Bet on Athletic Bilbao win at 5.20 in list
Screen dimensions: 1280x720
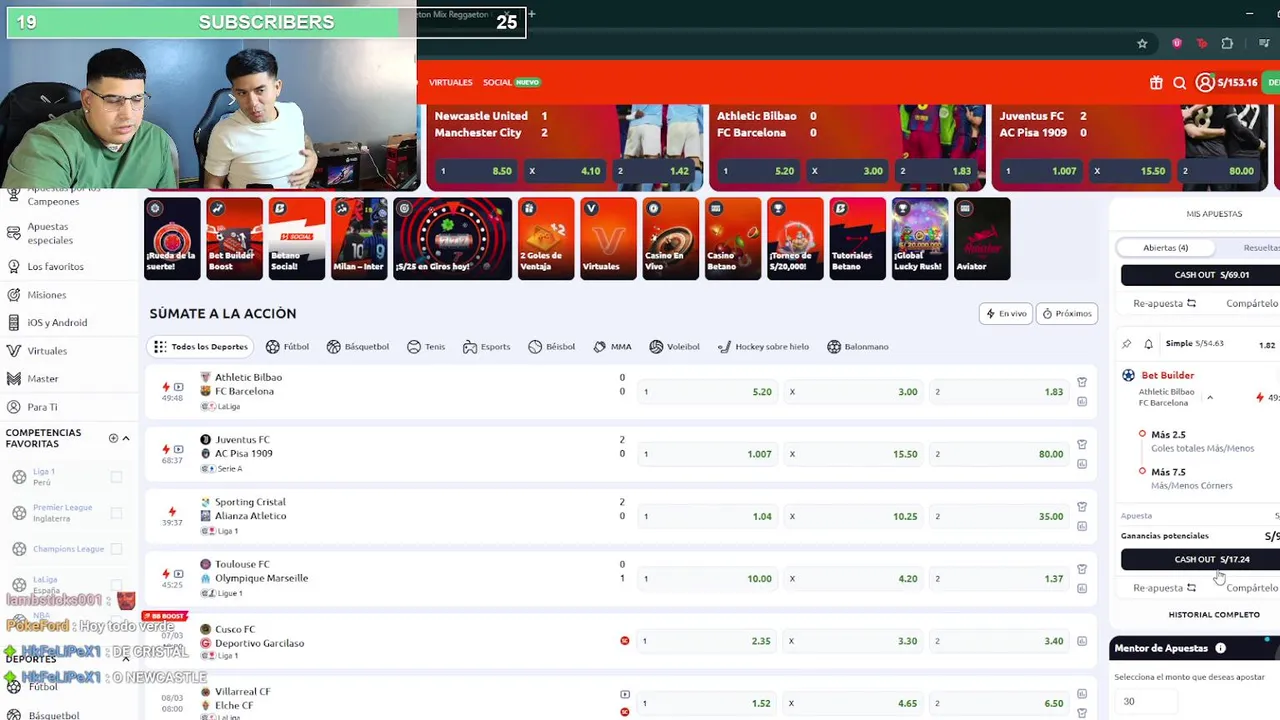pos(708,392)
